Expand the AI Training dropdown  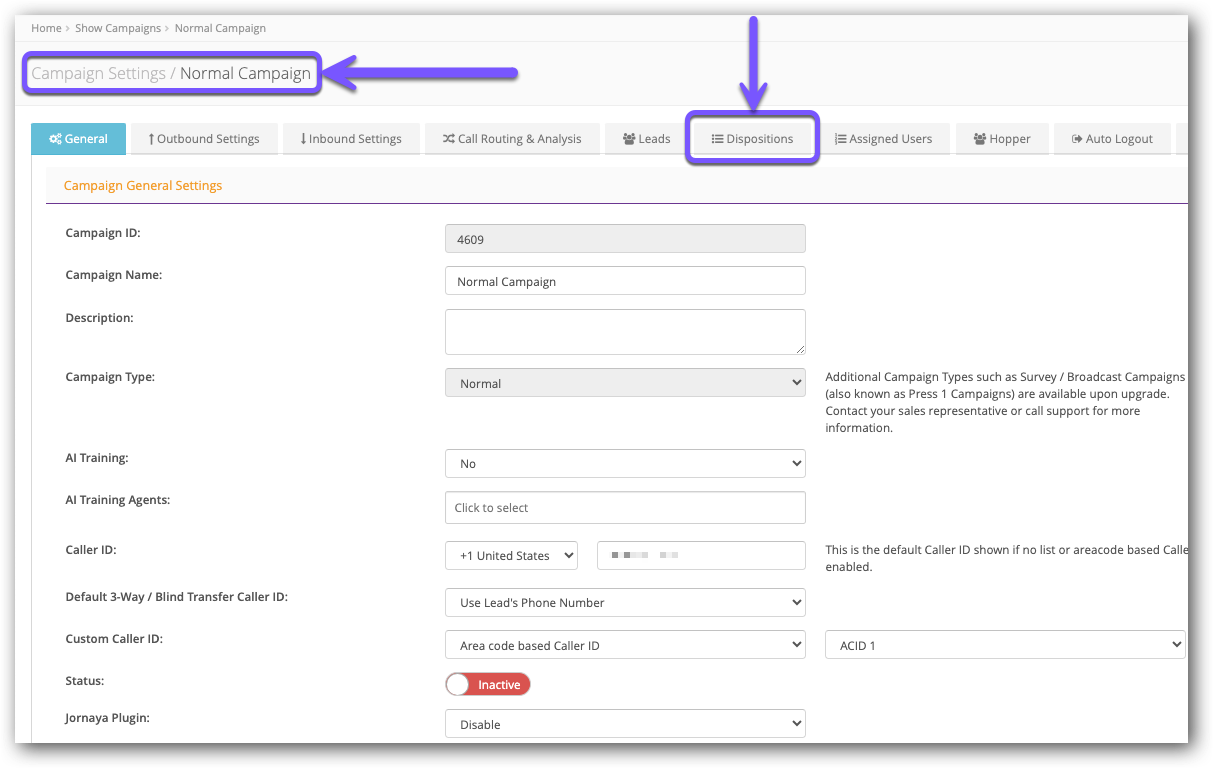tap(625, 463)
